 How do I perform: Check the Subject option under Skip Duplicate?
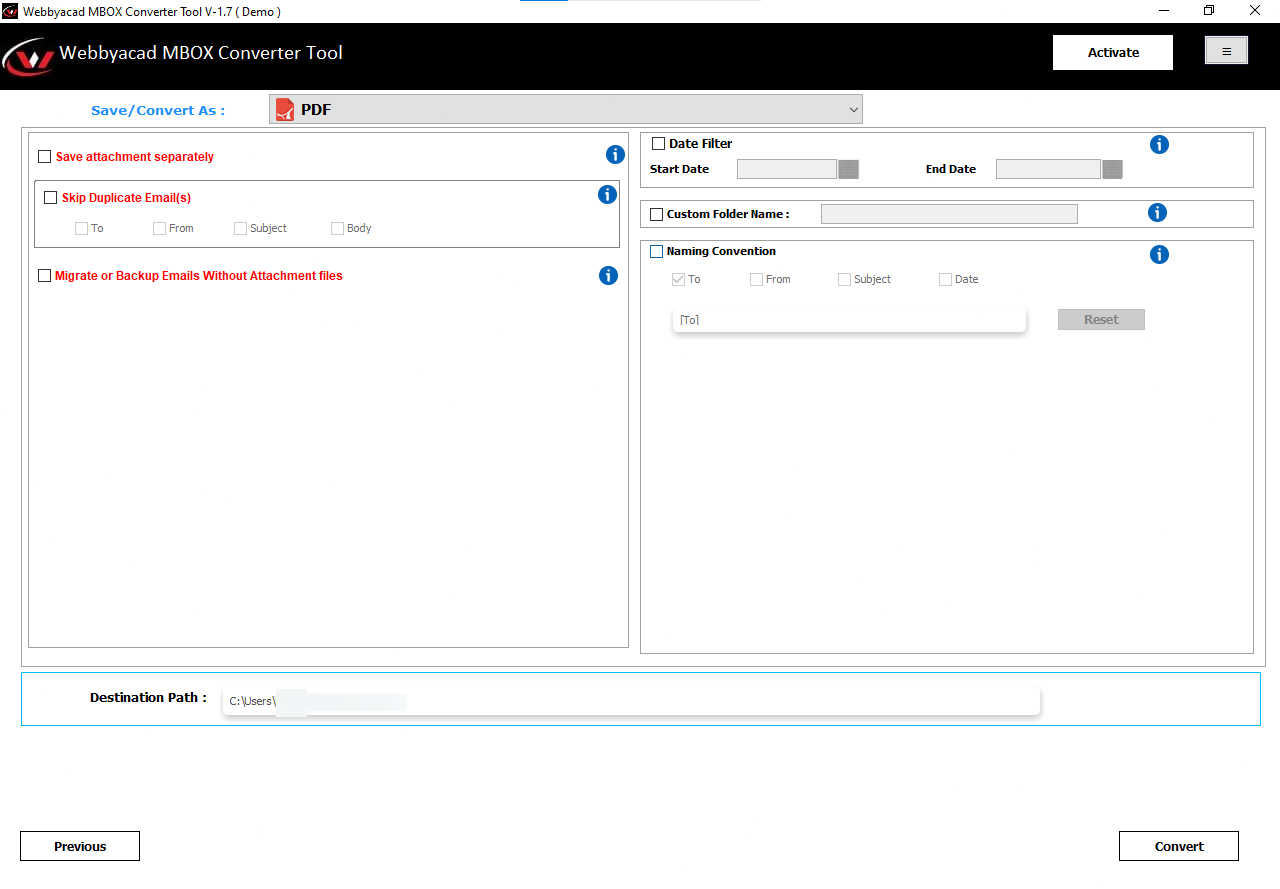[x=240, y=228]
